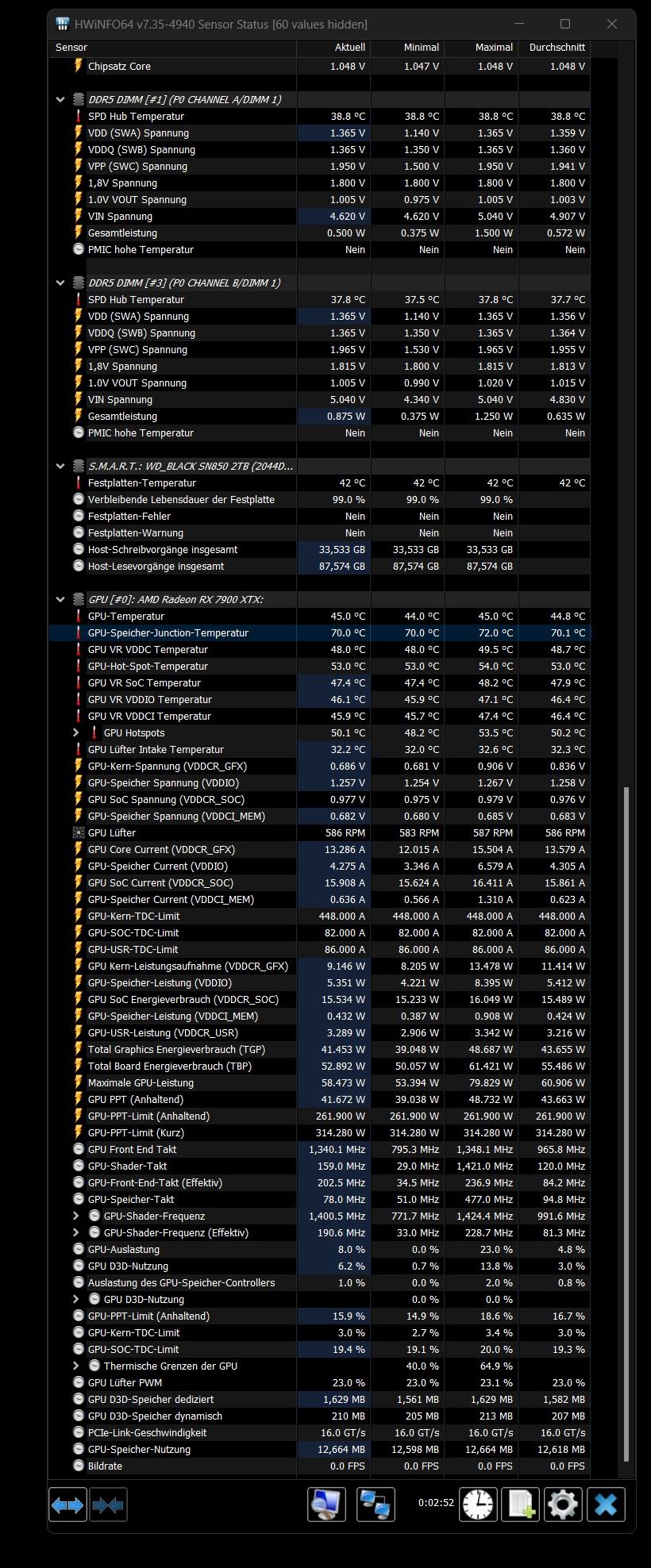Select GPU Lüfter PWM row
Viewport: 651px width, 1568px height.
tap(319, 1383)
